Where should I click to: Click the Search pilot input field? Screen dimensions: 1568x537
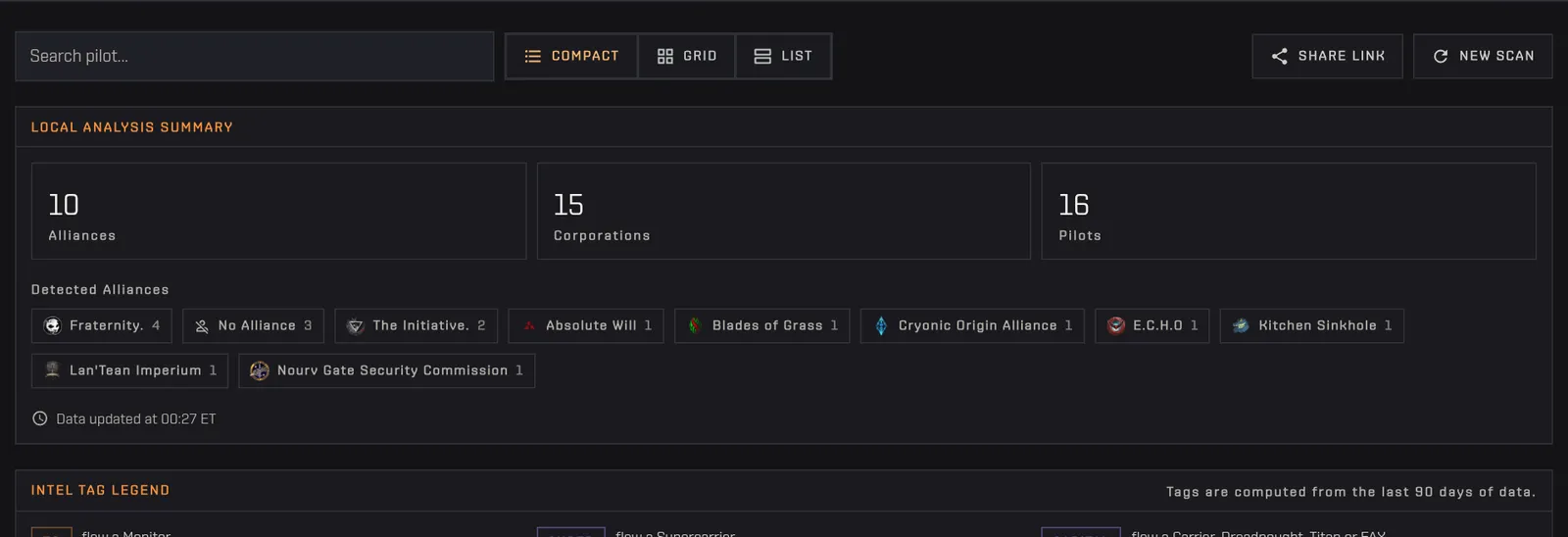point(254,56)
